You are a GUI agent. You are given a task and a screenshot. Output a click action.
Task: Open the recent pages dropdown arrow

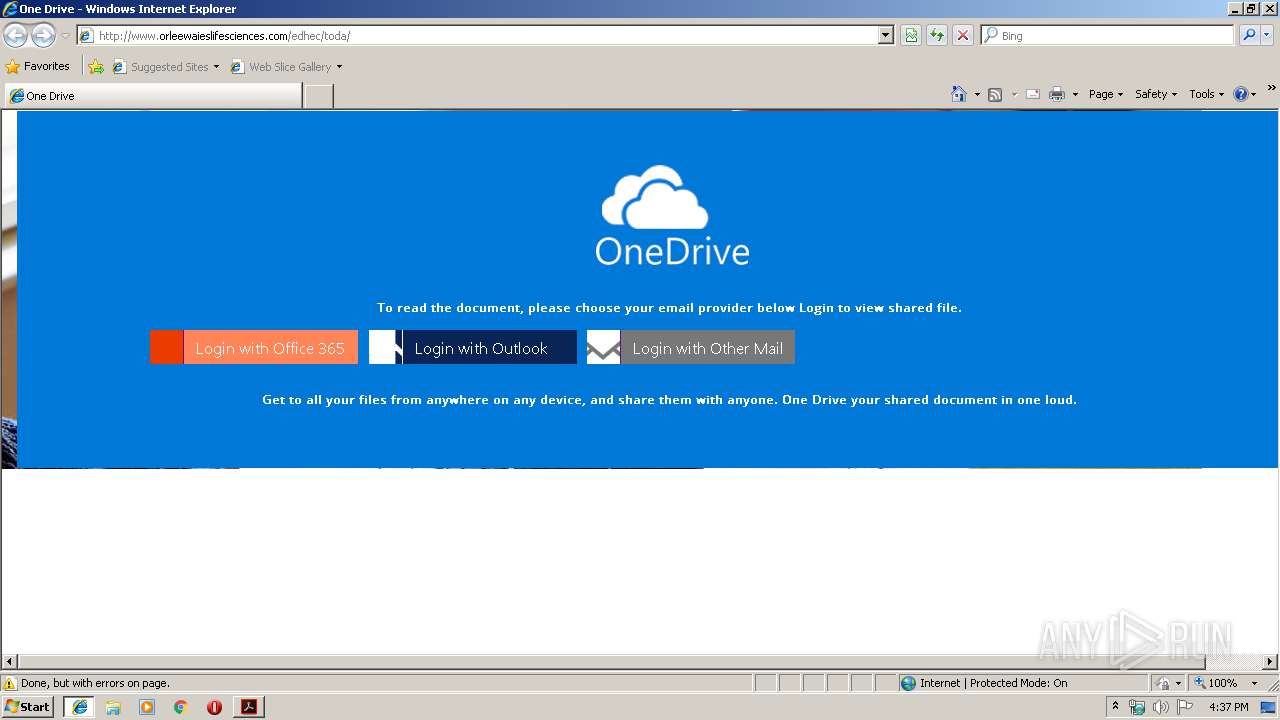[65, 36]
